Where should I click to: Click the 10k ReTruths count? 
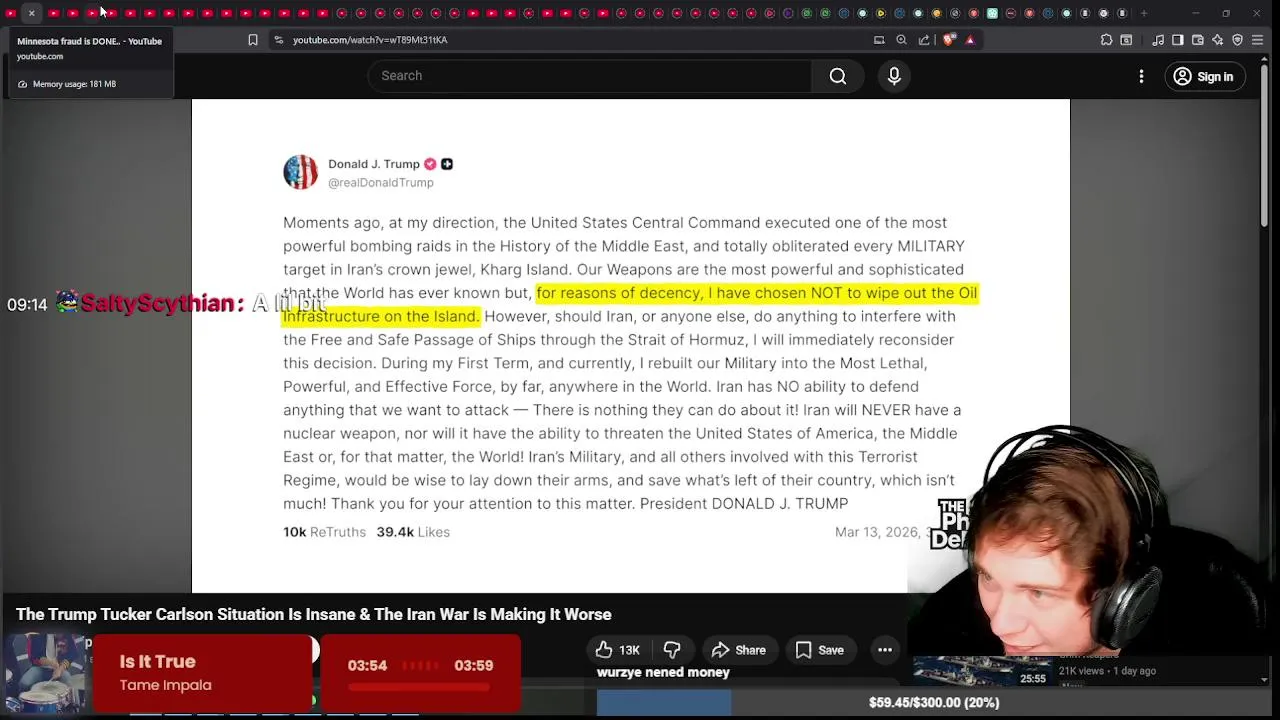point(324,532)
